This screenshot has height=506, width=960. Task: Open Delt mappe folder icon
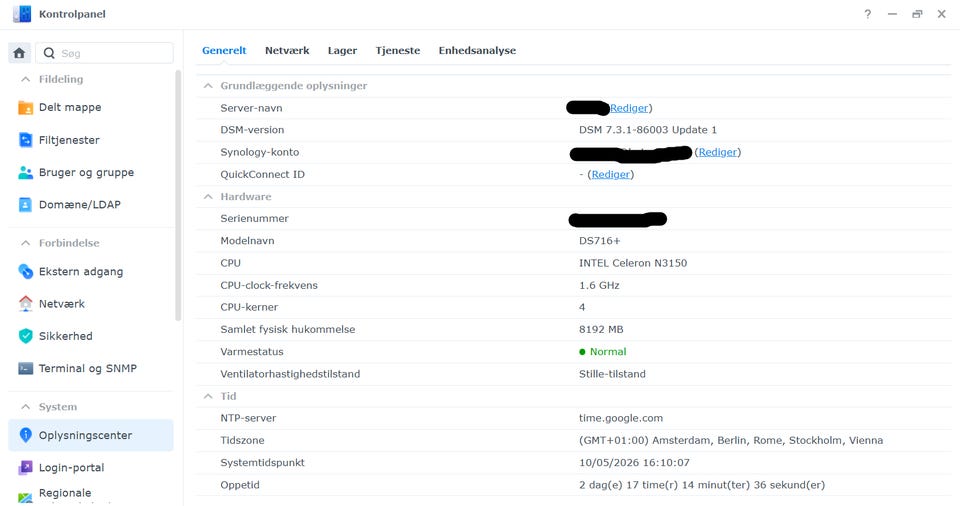tap(25, 108)
